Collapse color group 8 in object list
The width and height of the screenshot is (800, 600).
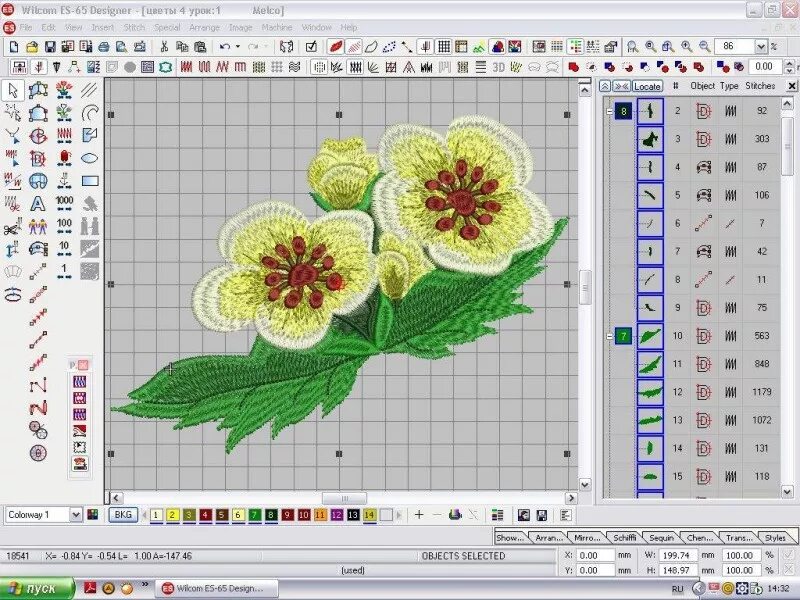tap(609, 111)
